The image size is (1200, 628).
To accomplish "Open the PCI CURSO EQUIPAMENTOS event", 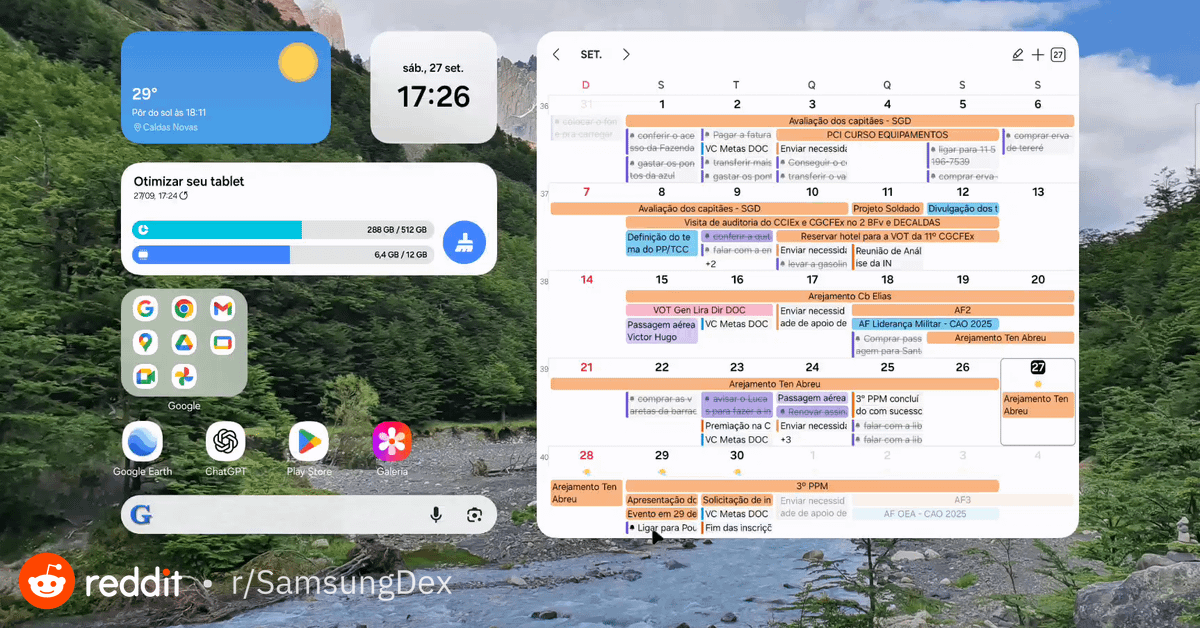I will click(x=886, y=135).
